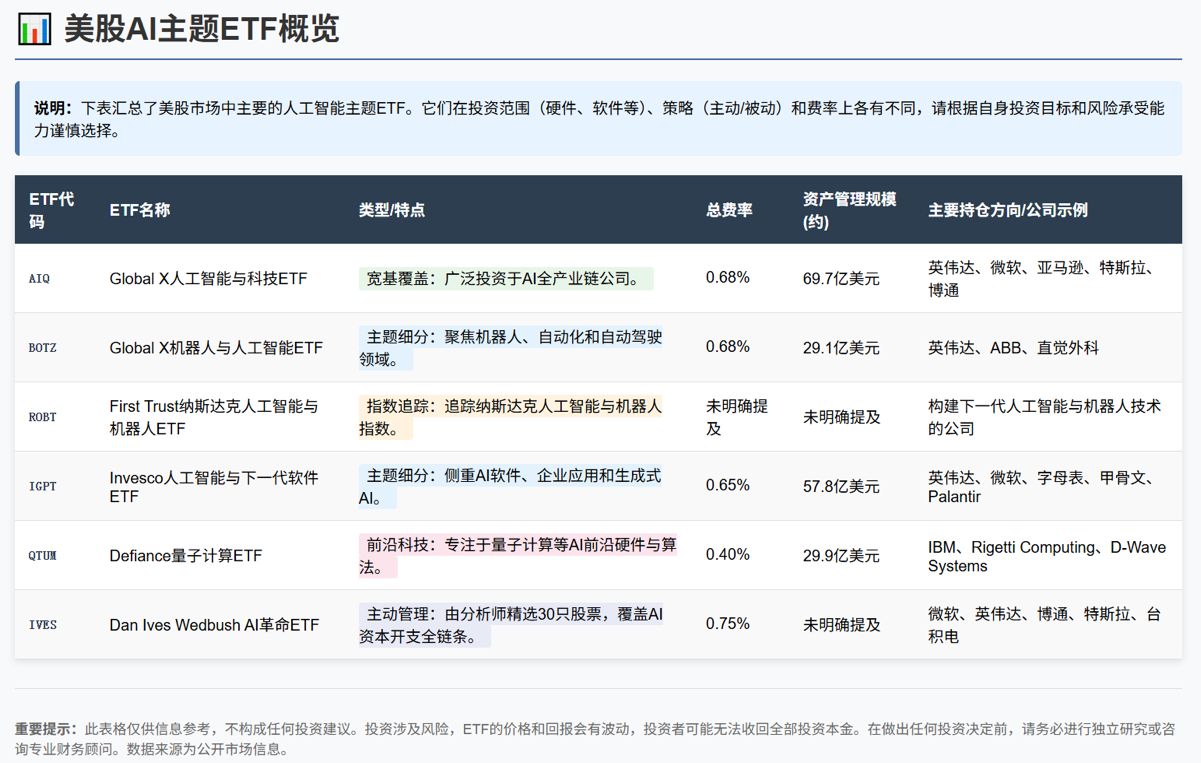
Task: Click the 总费率 column header
Action: click(x=729, y=210)
